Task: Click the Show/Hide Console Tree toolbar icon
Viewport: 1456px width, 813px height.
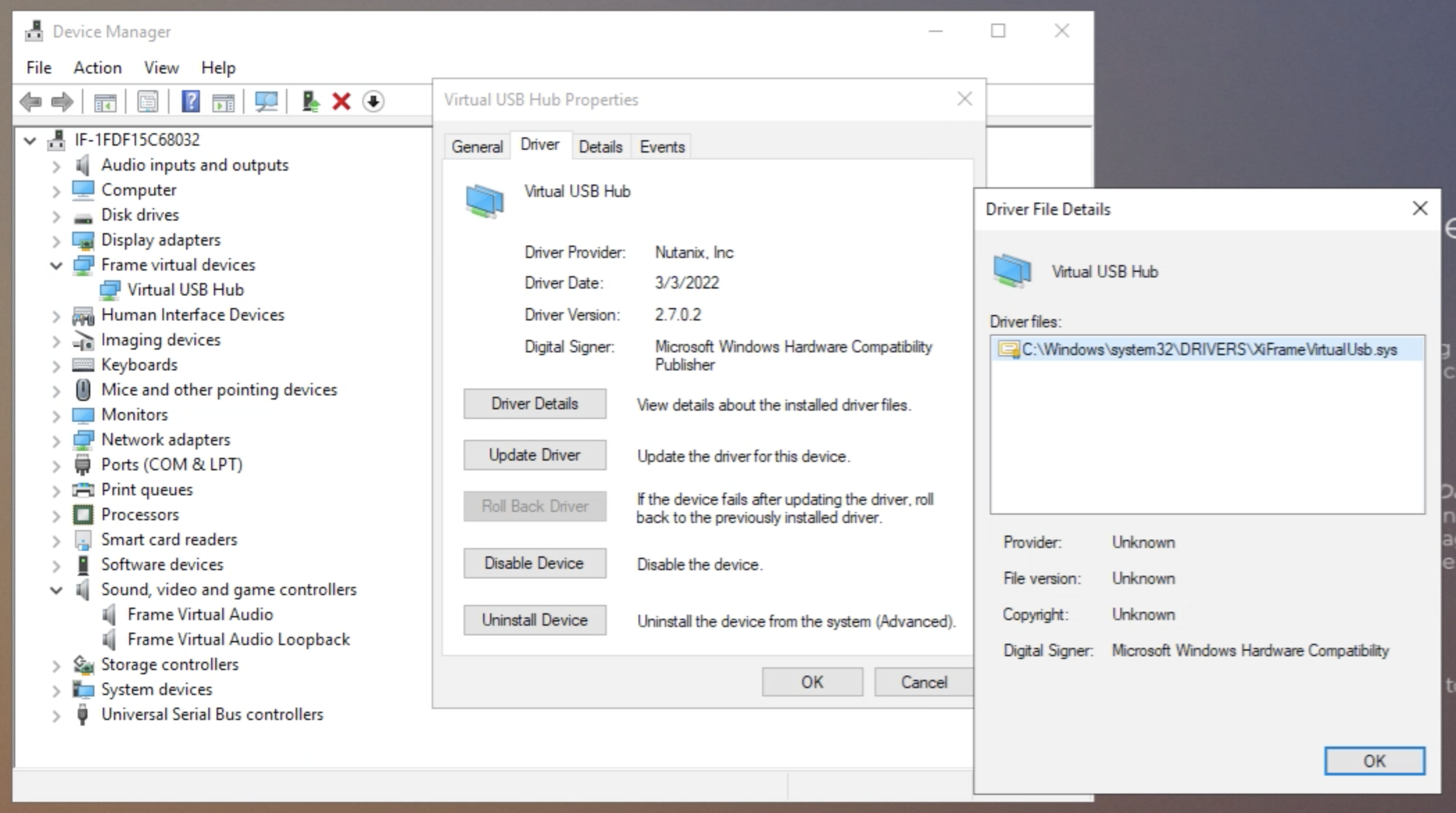Action: [x=105, y=102]
